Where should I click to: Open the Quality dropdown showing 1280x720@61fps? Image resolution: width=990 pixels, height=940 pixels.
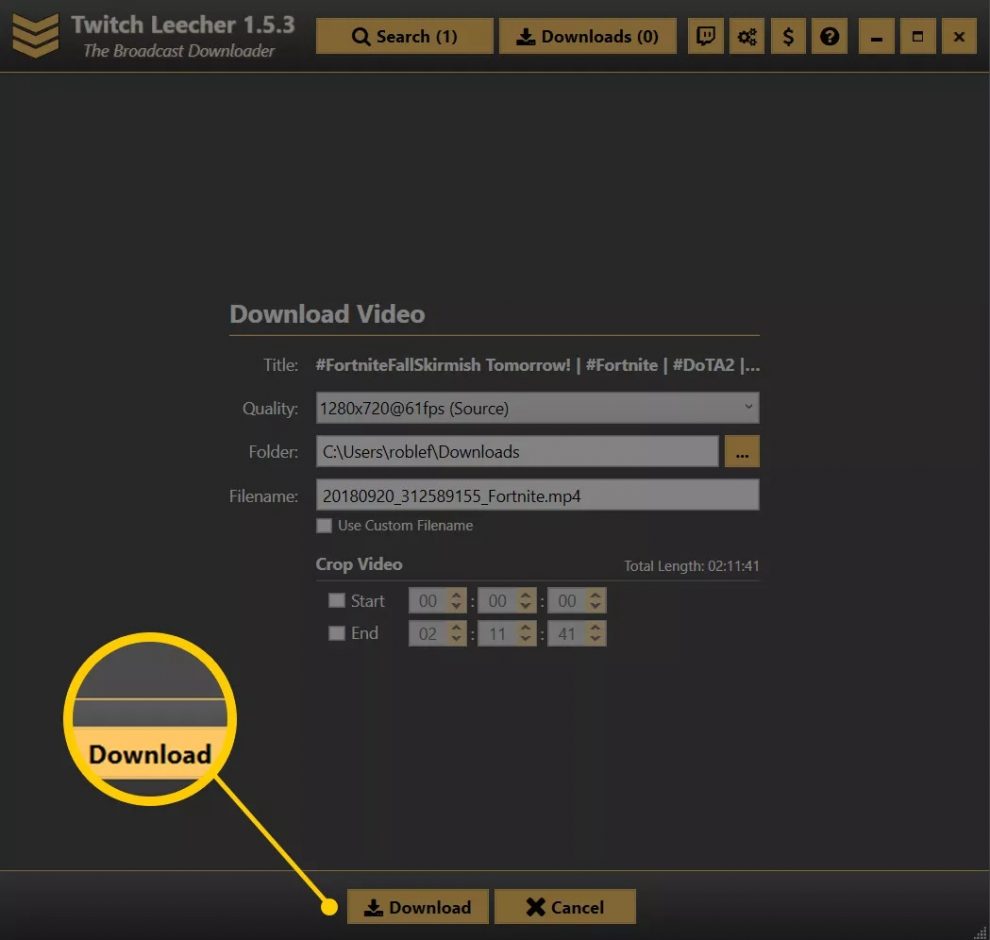pyautogui.click(x=537, y=408)
